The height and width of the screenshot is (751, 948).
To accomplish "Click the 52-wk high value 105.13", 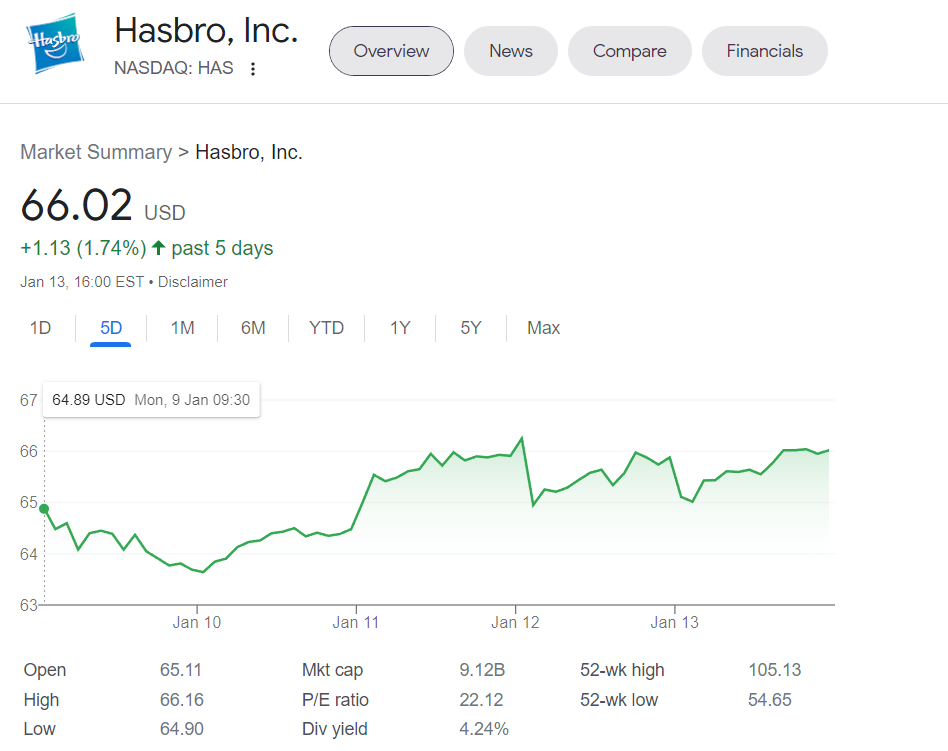I will tap(774, 670).
